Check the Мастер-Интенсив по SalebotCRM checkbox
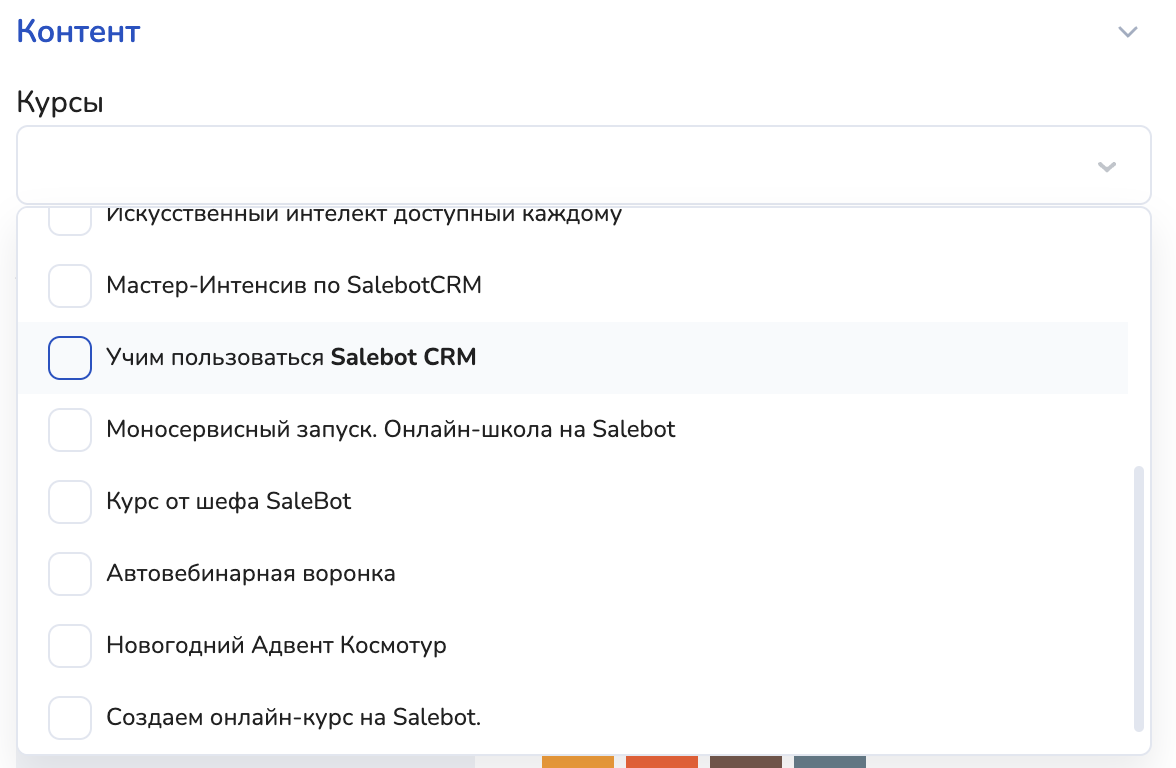Screen dimensions: 1176x768 tap(70, 285)
